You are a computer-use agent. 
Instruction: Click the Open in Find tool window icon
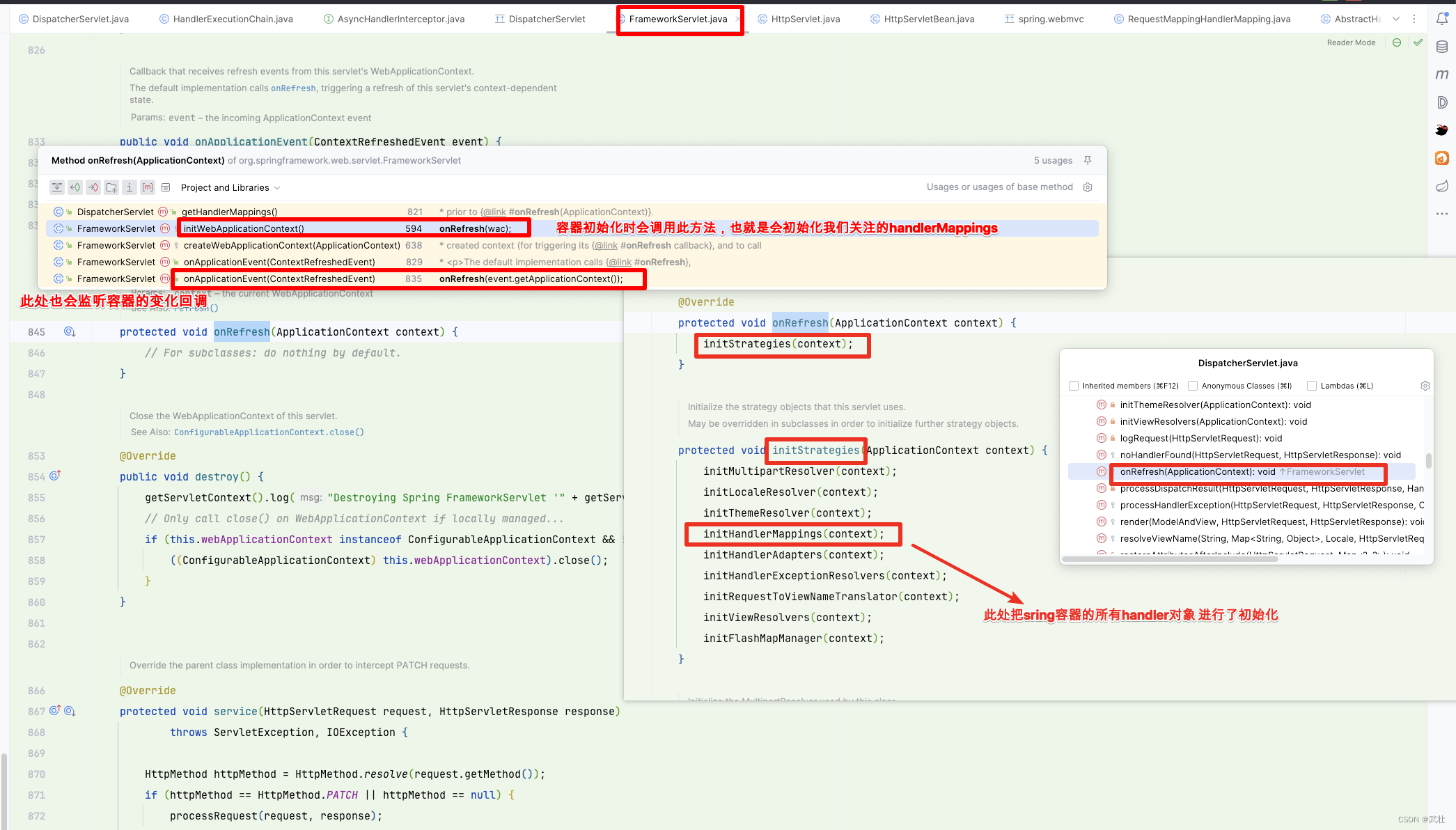pos(57,187)
